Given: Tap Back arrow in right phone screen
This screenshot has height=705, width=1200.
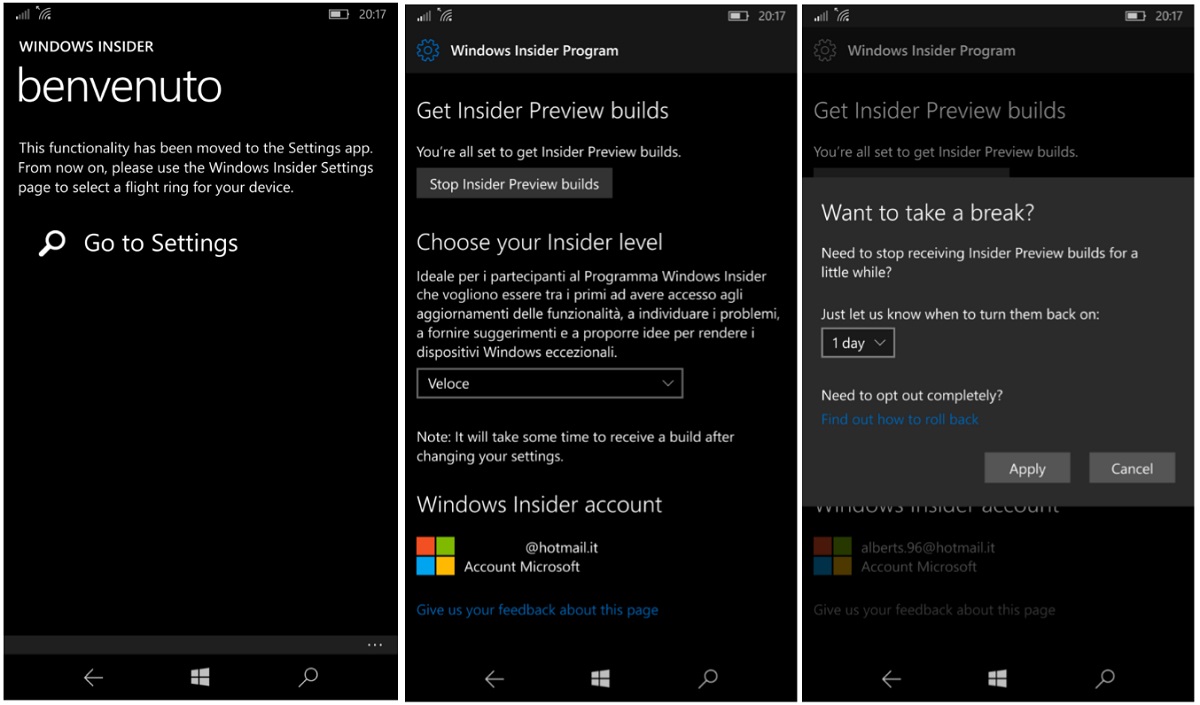Looking at the screenshot, I should tap(891, 678).
